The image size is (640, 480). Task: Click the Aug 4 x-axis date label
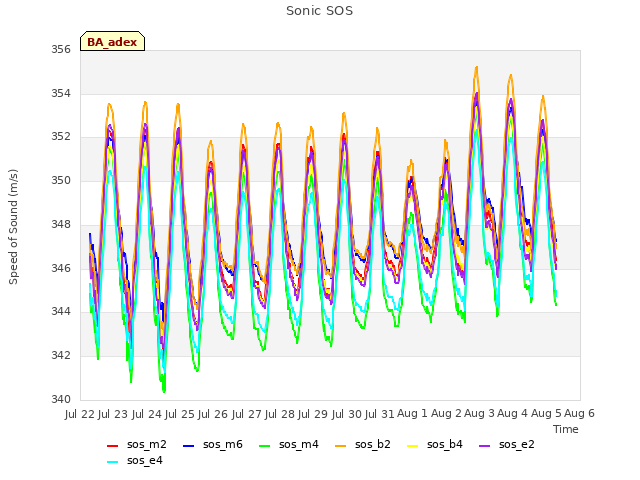[513, 414]
